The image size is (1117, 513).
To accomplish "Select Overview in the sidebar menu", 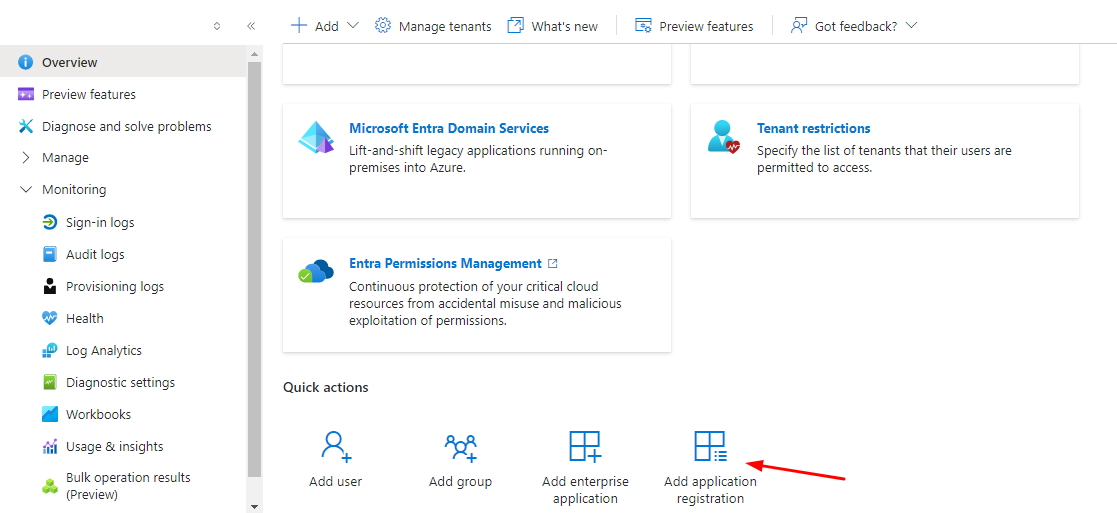I will coord(123,62).
